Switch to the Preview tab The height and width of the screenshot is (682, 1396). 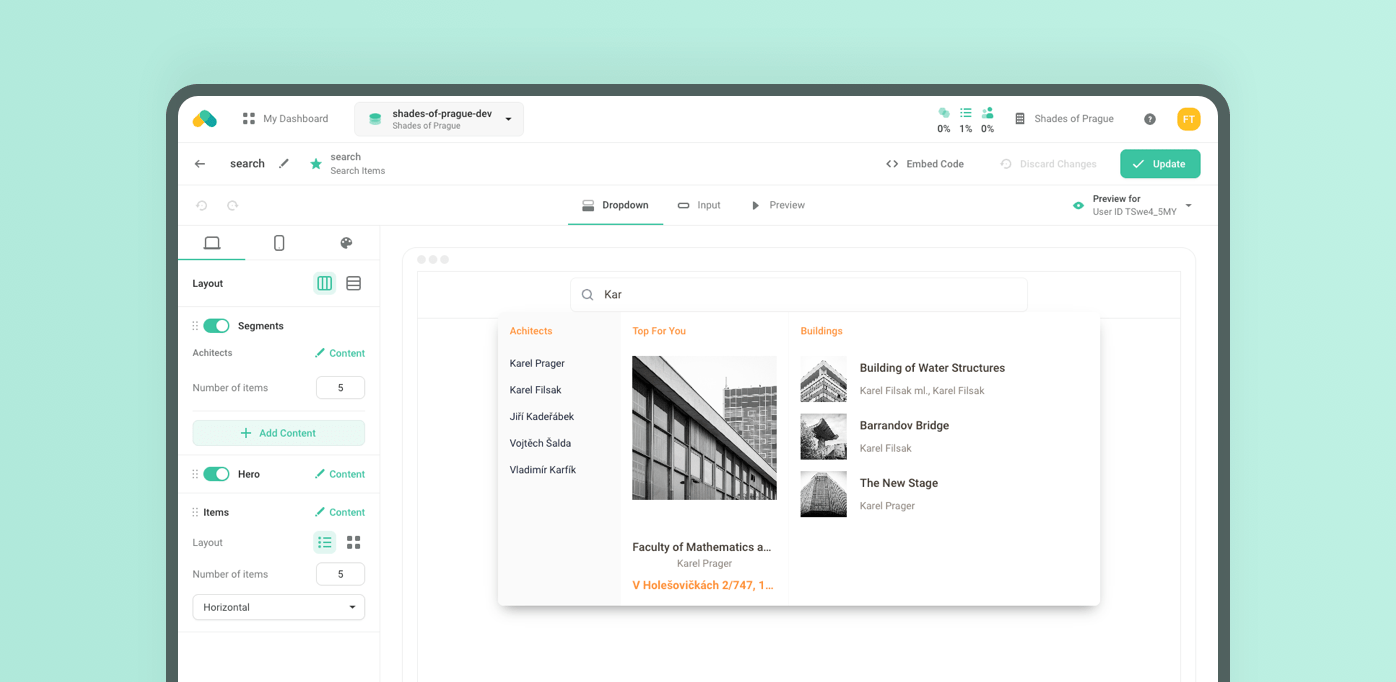pos(778,205)
